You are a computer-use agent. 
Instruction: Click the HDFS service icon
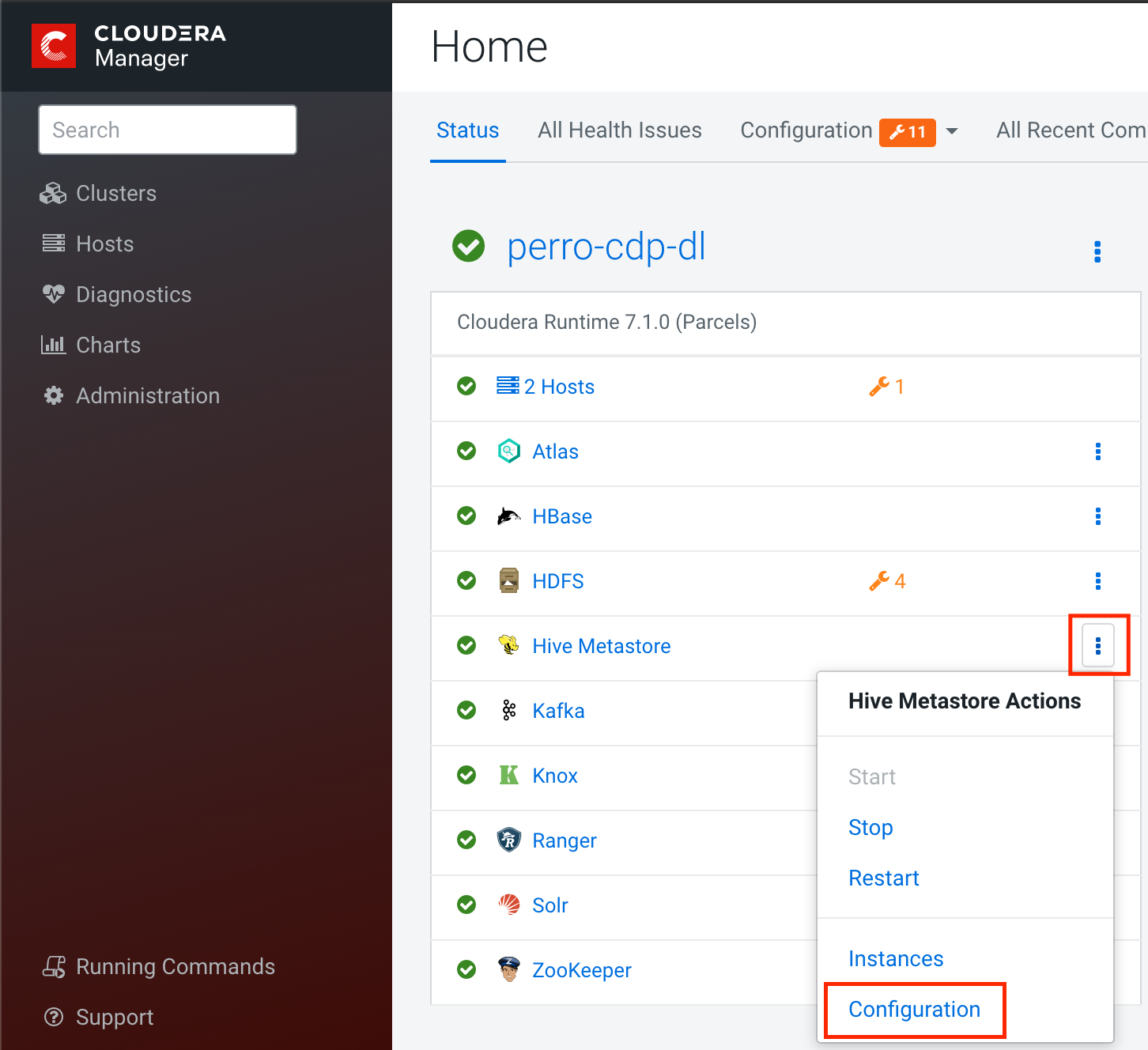508,580
